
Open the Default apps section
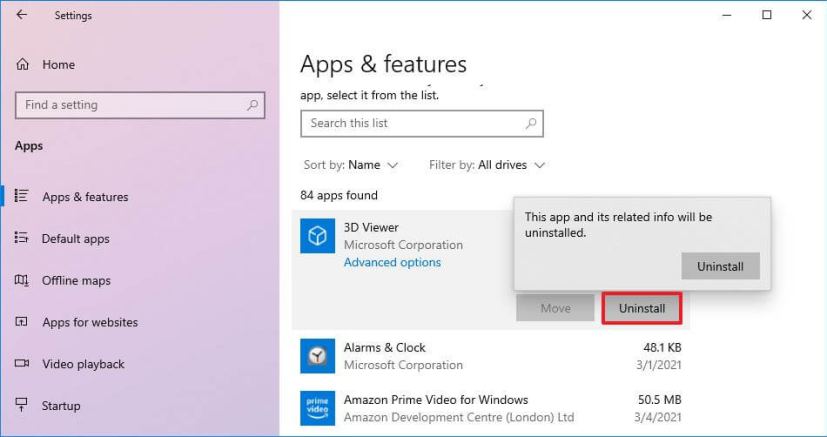coord(75,239)
